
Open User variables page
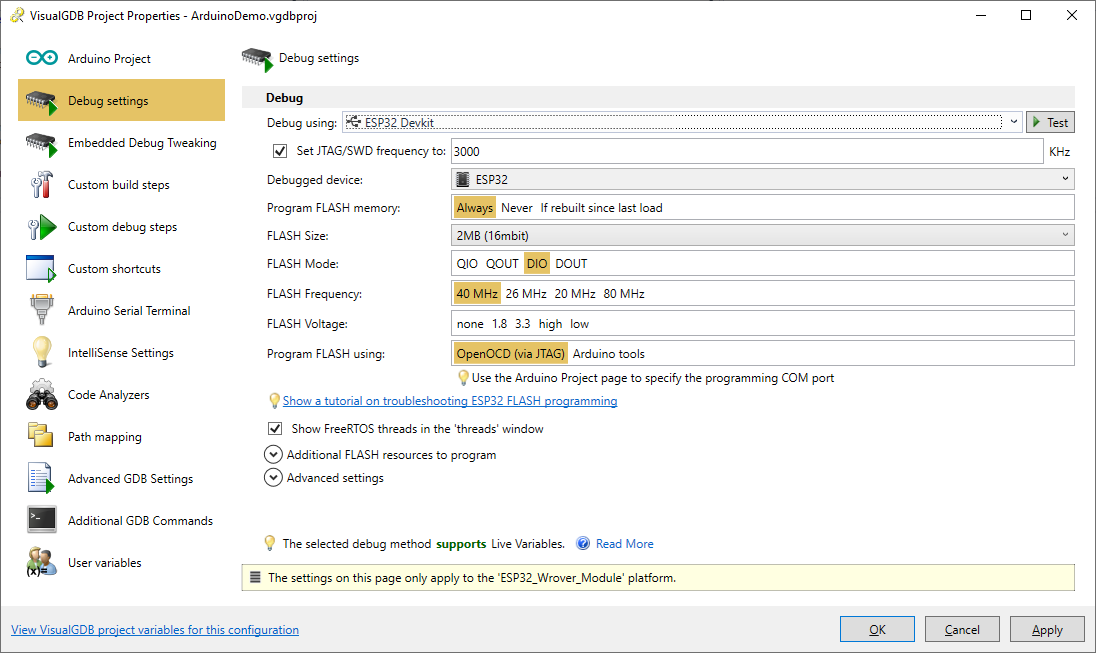tap(122, 562)
